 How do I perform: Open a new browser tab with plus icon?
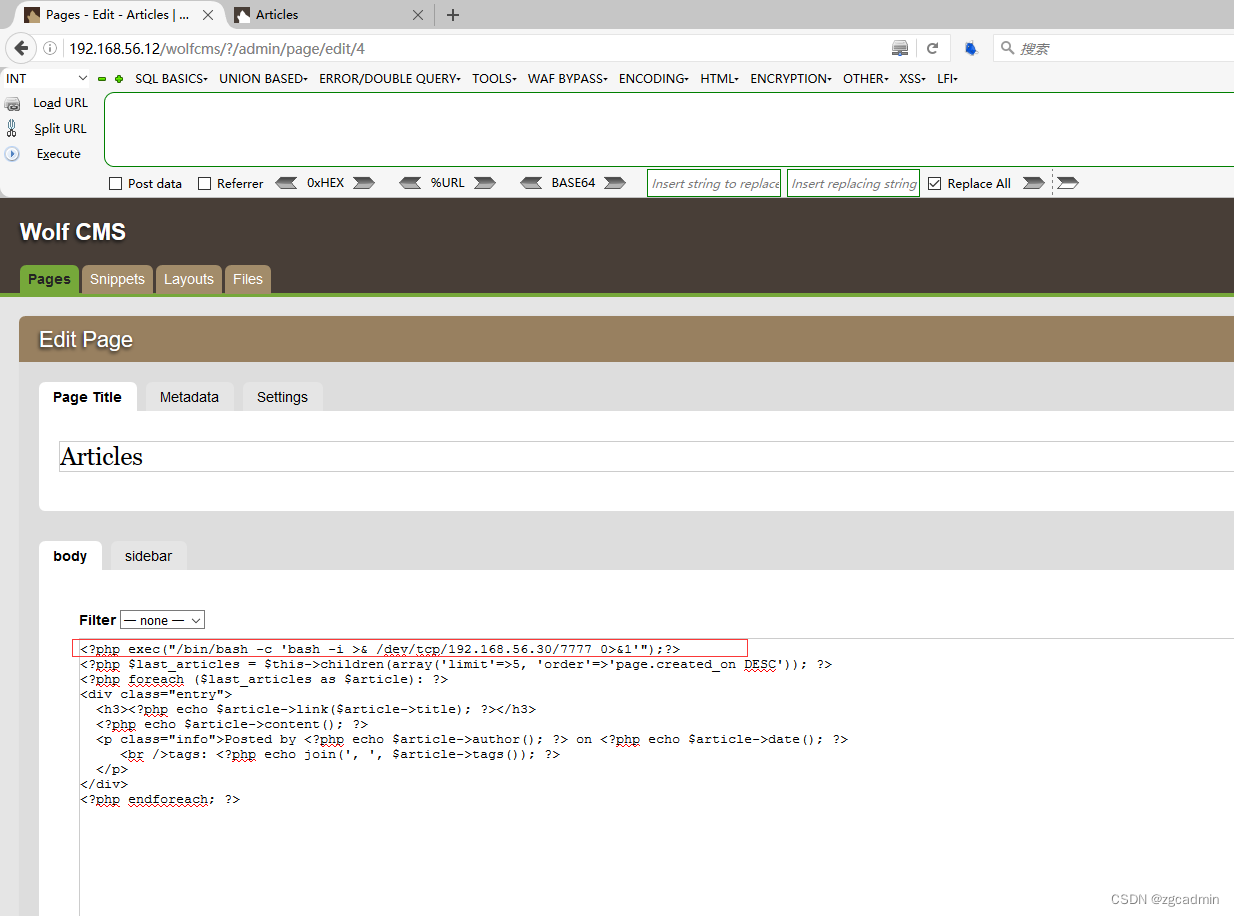point(453,15)
